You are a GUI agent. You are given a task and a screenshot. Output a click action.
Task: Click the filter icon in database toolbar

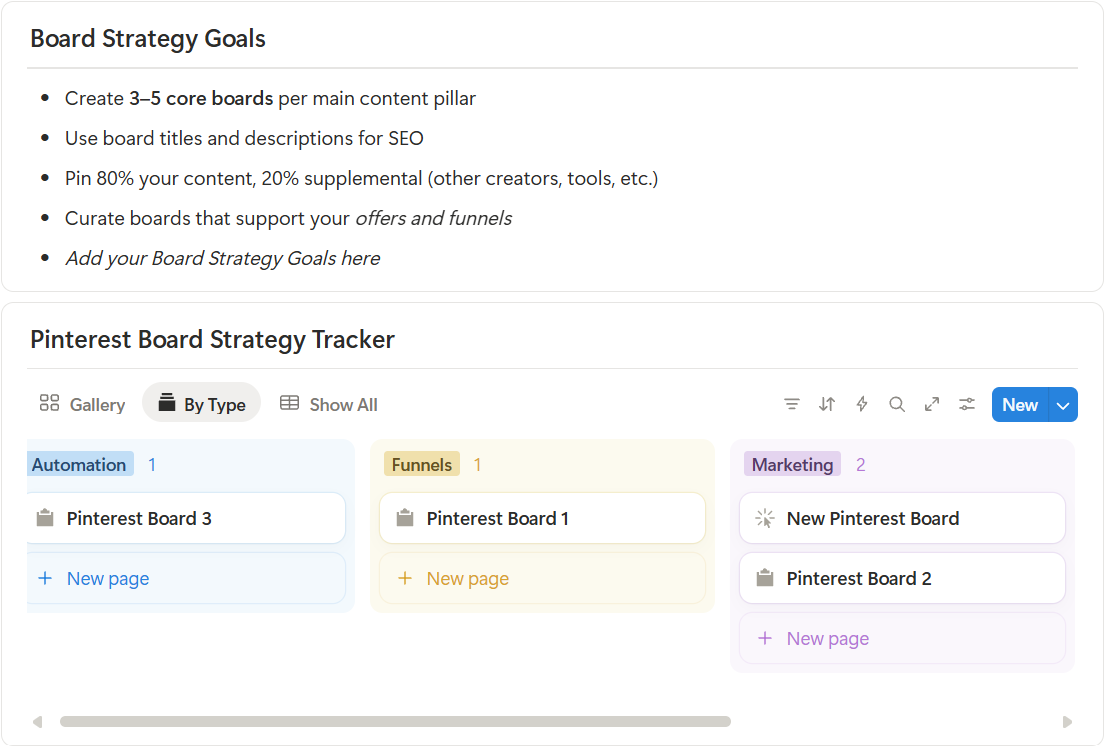tap(792, 405)
